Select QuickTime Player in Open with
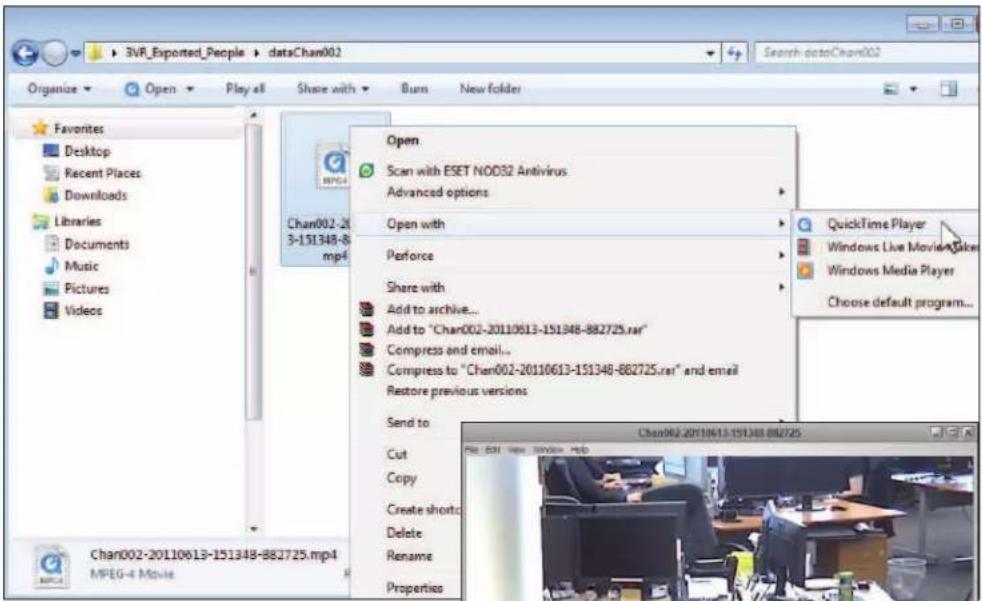 tap(876, 224)
